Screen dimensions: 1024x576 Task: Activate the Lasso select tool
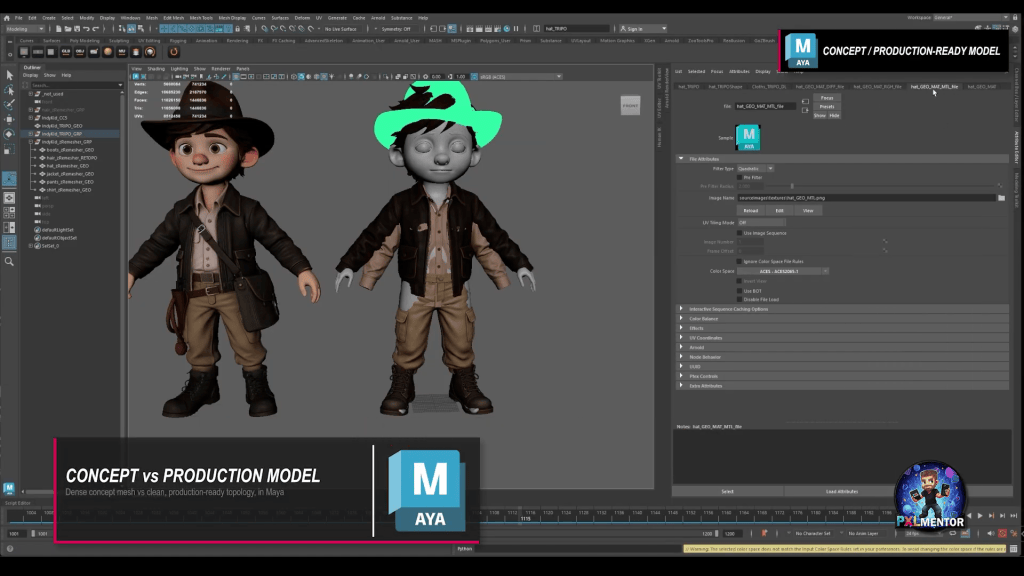tap(9, 89)
